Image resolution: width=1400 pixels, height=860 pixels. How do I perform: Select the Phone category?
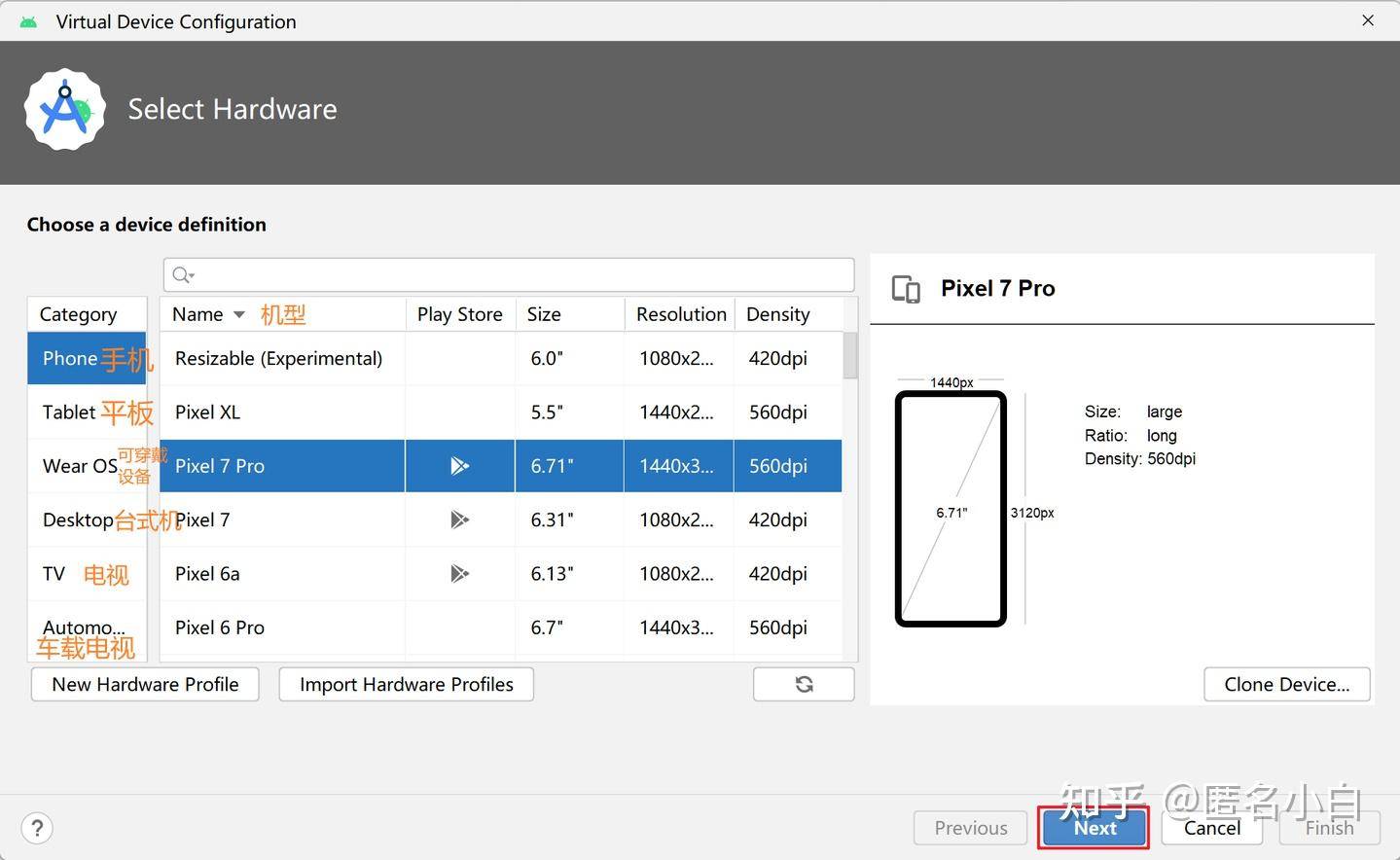(x=87, y=358)
